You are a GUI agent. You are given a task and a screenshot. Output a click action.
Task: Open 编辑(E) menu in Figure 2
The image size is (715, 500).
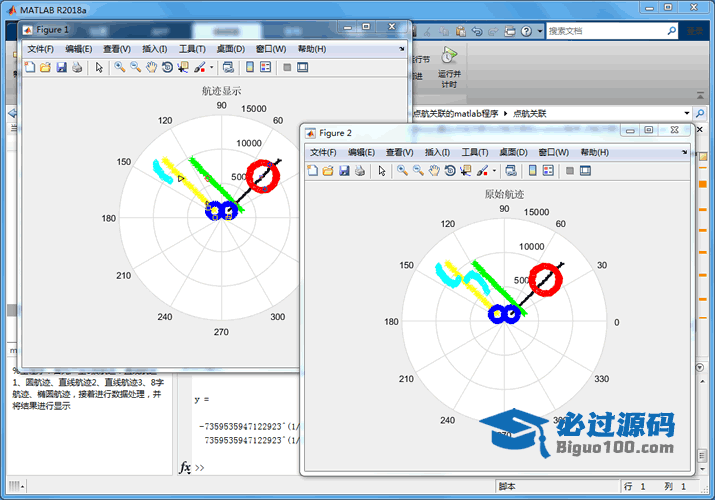(361, 152)
